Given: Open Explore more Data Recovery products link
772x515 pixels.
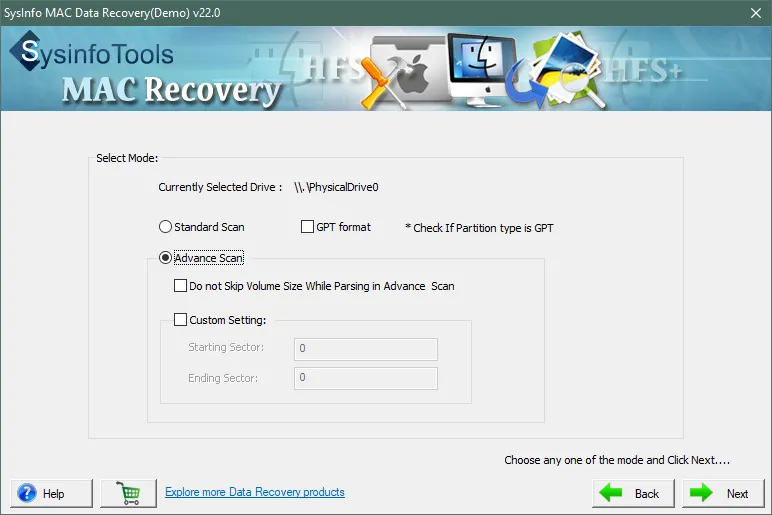Looking at the screenshot, I should click(x=254, y=492).
